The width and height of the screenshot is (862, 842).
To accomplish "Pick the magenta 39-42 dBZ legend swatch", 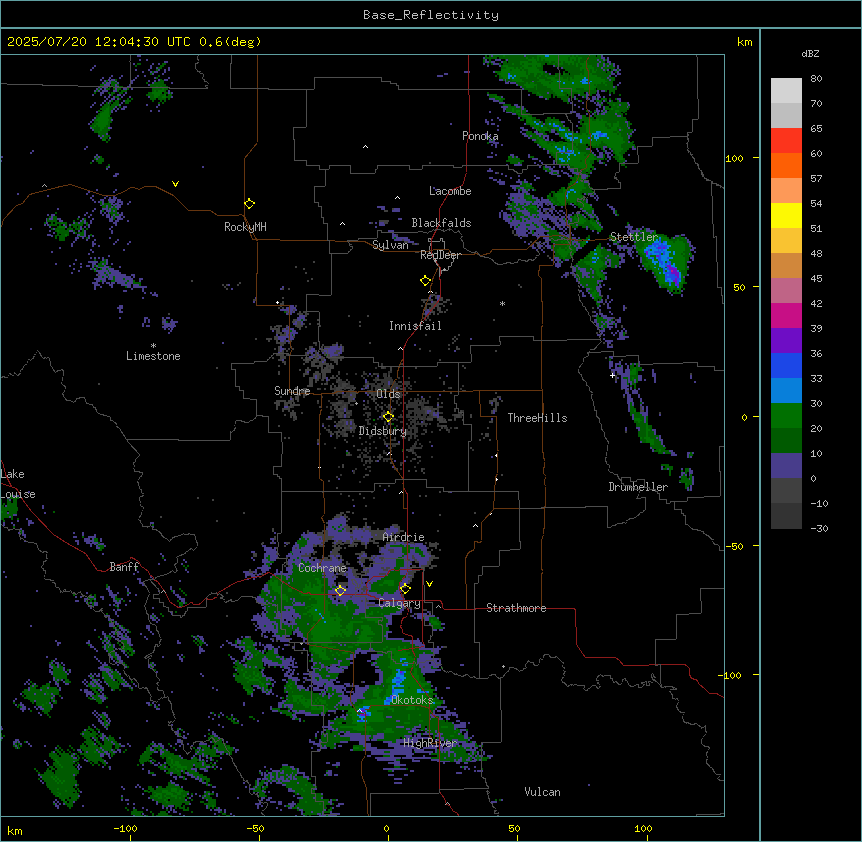I will point(786,316).
